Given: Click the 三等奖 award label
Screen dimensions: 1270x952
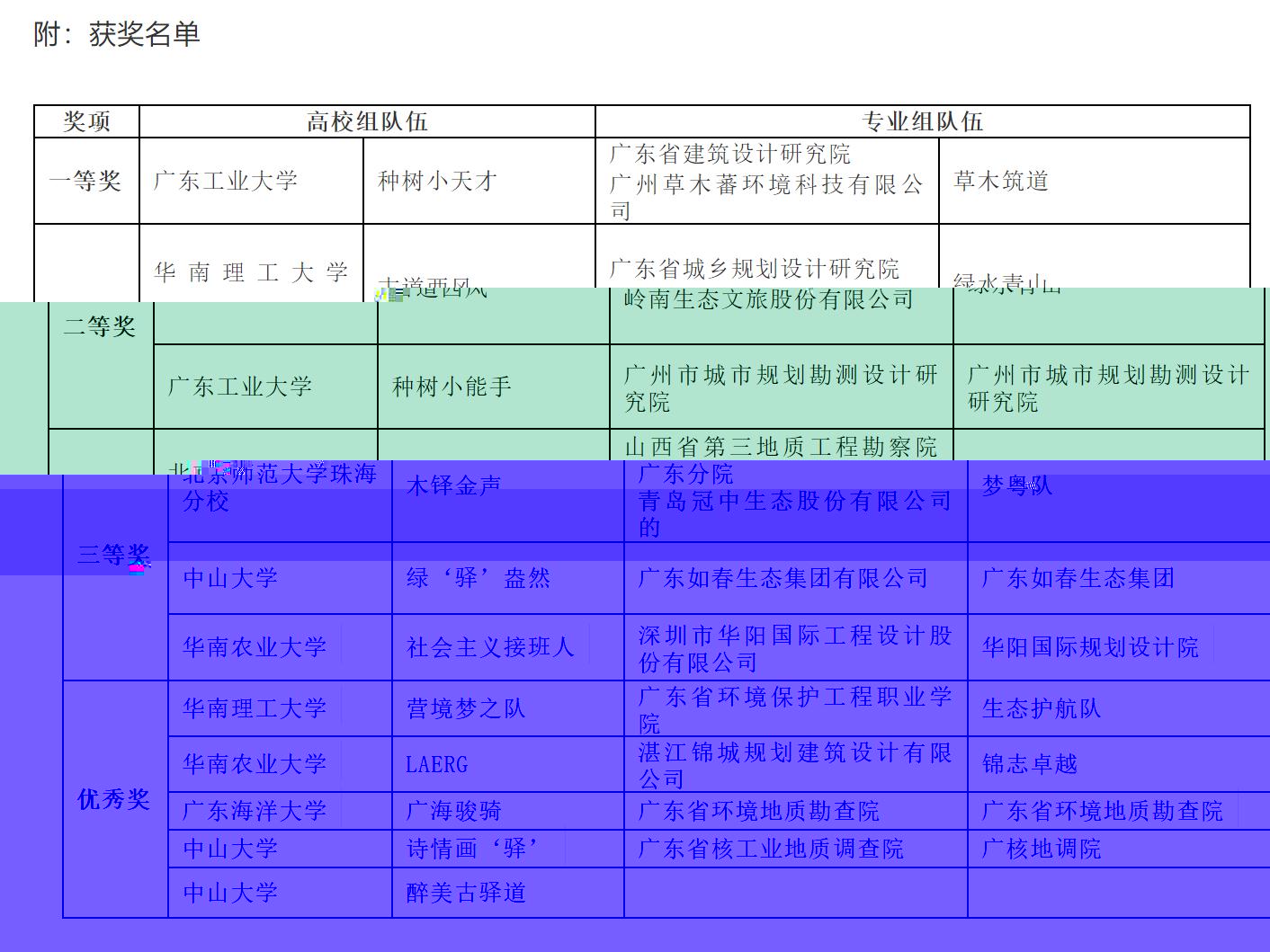Looking at the screenshot, I should [x=114, y=555].
